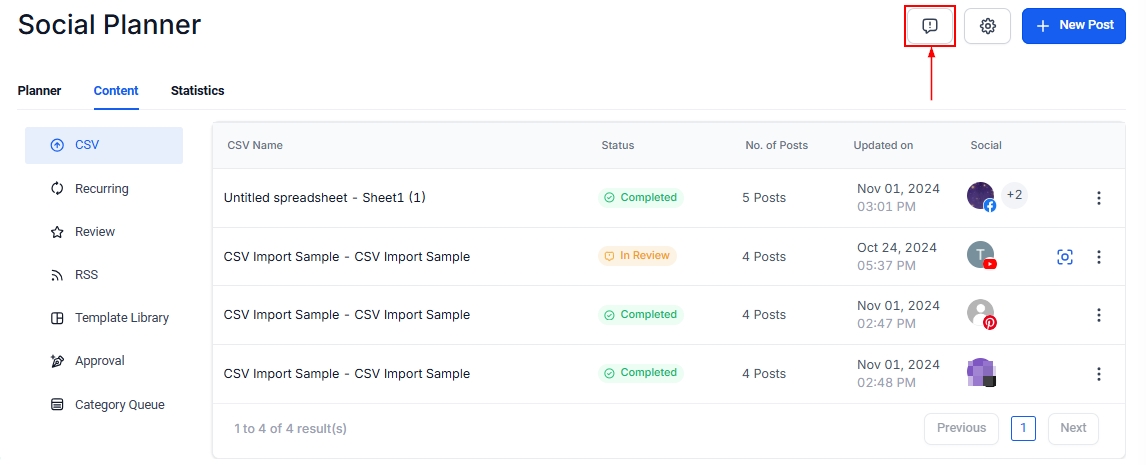Switch to the Statistics tab
Screen dimensions: 1146x465
click(x=197, y=91)
